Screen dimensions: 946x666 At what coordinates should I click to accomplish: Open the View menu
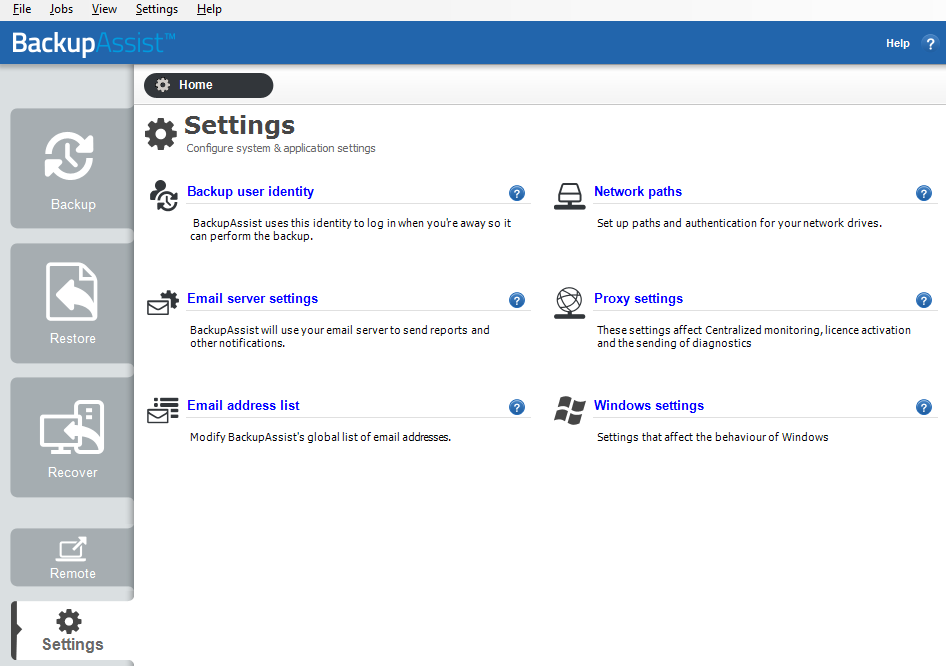pyautogui.click(x=104, y=9)
